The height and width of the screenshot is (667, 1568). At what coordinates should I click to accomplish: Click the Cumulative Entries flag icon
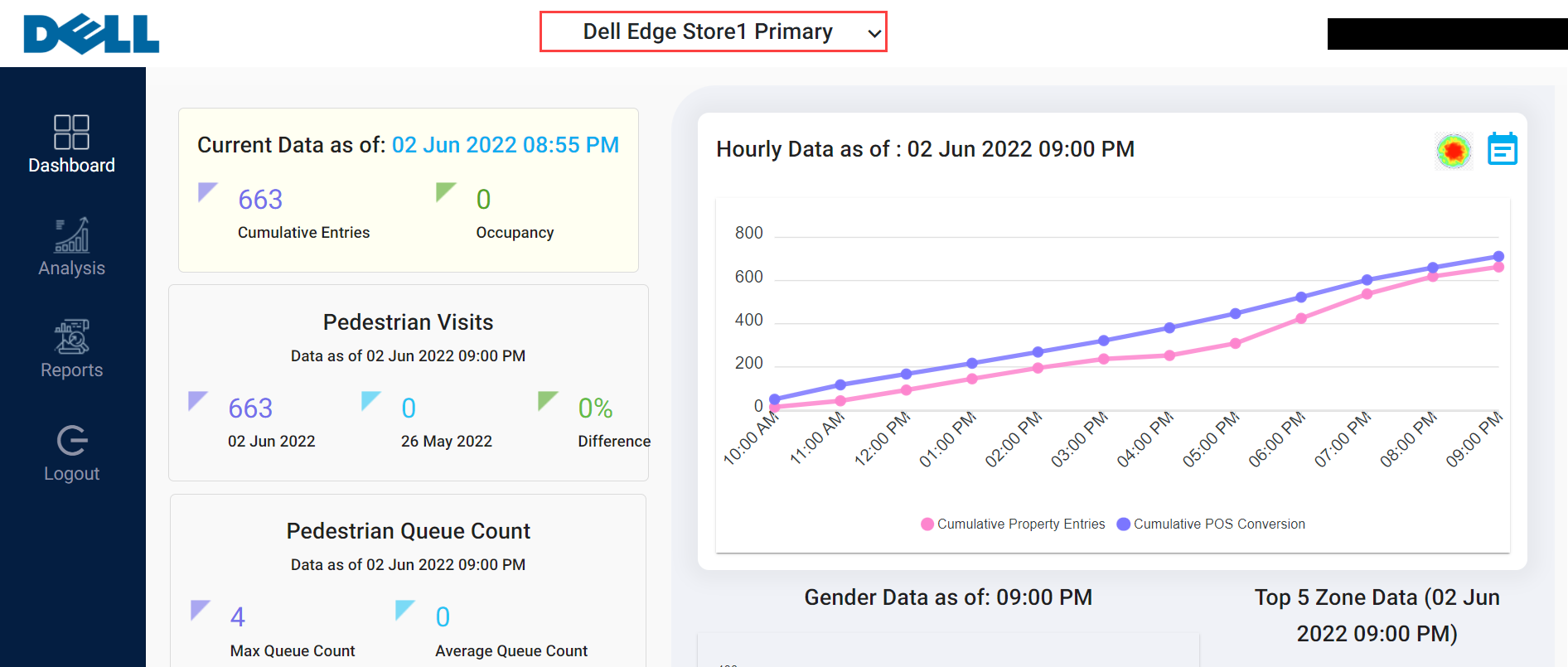pos(207,192)
